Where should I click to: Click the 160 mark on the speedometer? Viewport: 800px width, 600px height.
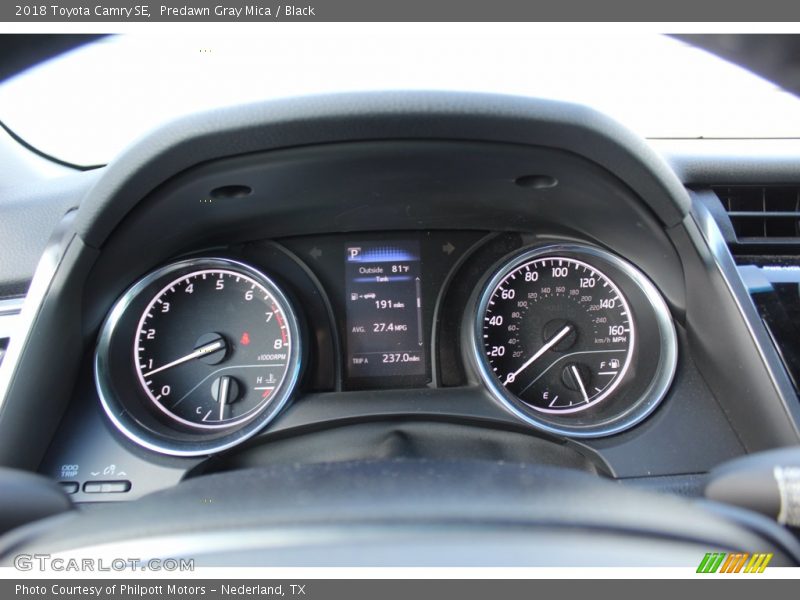click(x=616, y=330)
